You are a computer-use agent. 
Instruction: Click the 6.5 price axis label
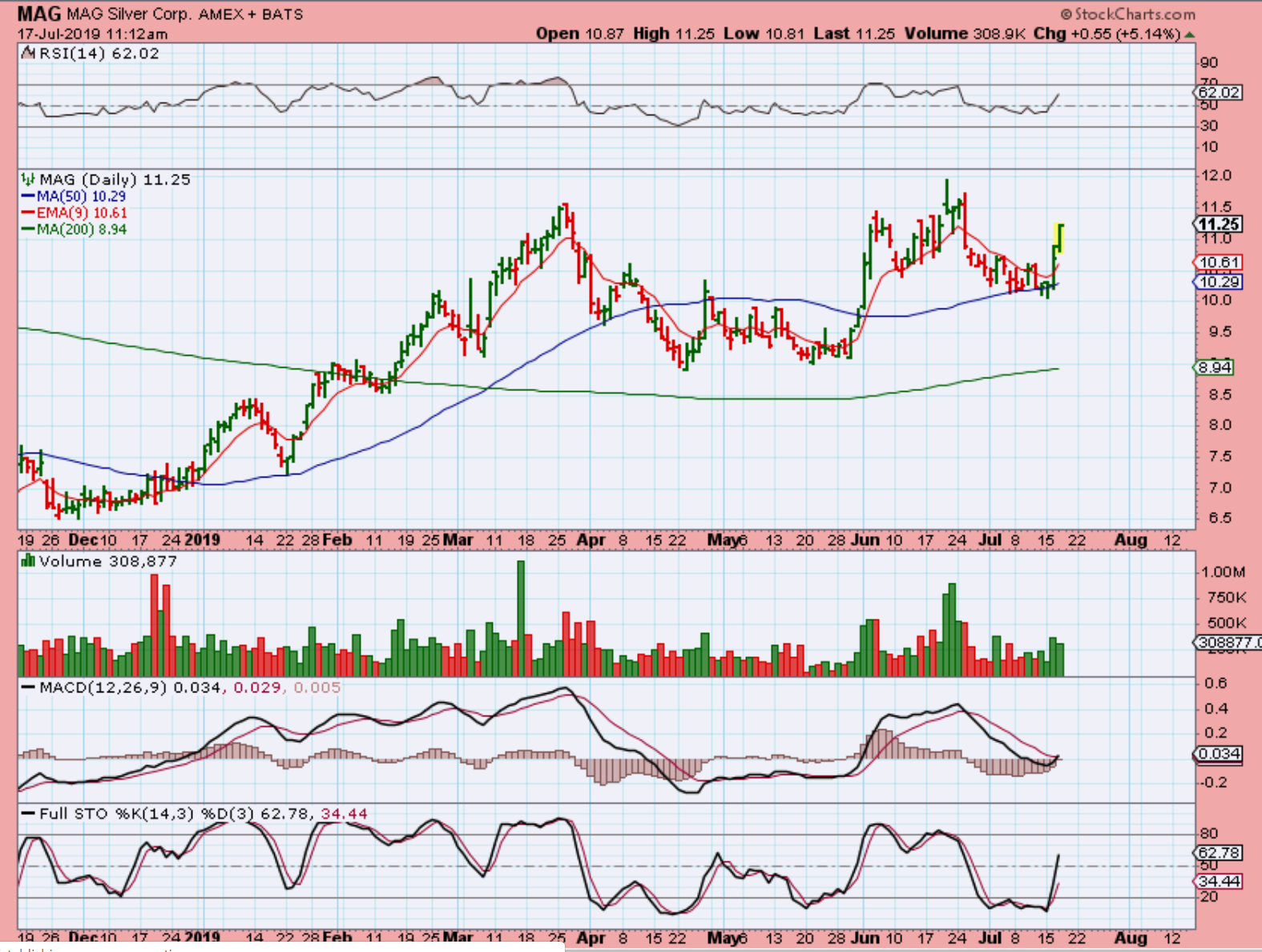coord(1220,518)
